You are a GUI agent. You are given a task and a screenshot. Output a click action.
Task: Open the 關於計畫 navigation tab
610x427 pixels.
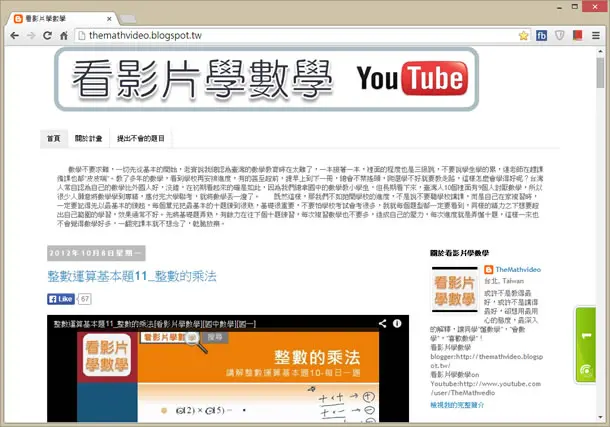[88, 138]
